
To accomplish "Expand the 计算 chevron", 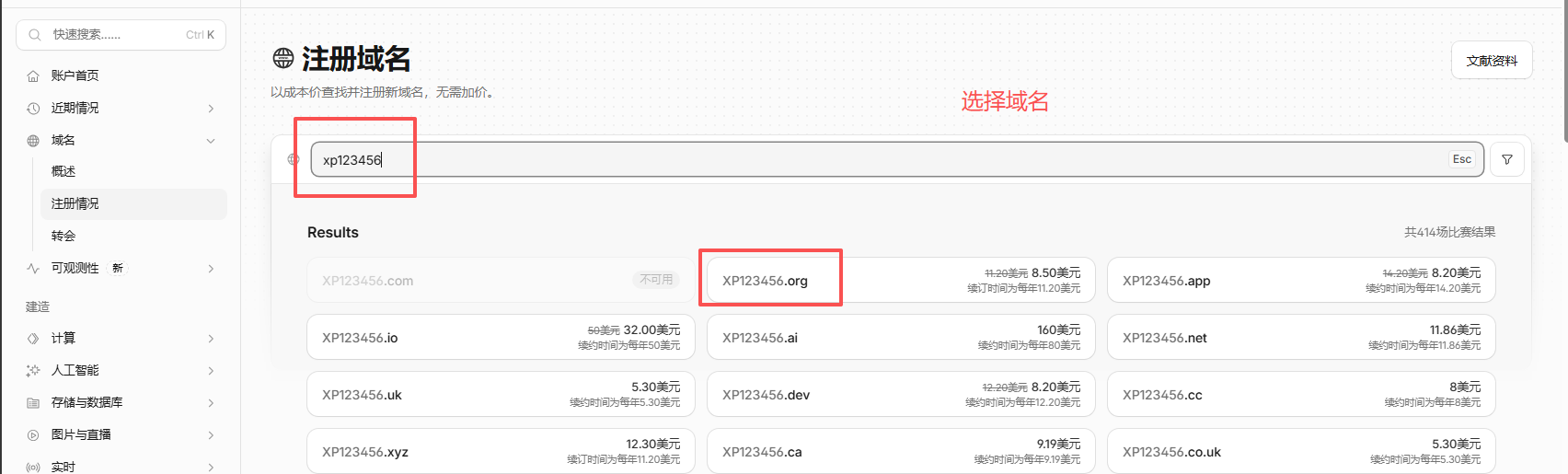I will pos(211,339).
